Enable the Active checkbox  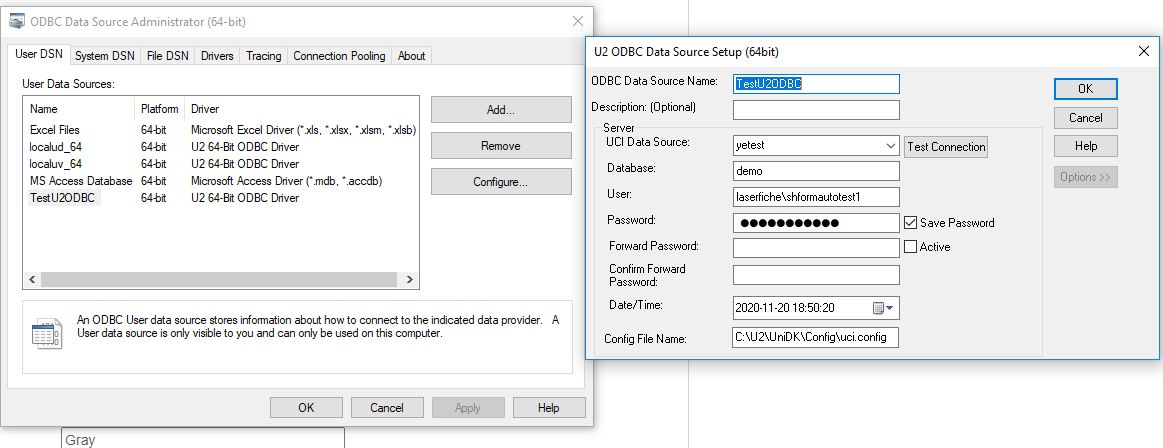point(911,246)
